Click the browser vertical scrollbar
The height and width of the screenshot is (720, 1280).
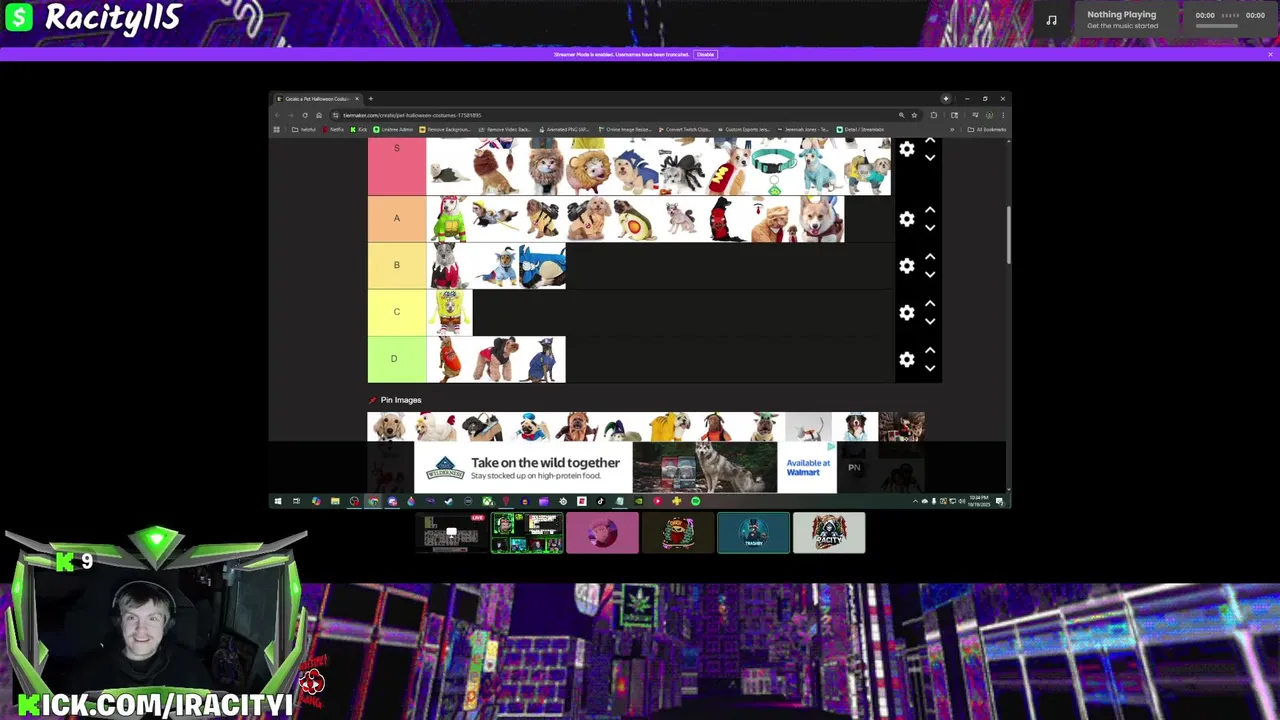point(1008,235)
